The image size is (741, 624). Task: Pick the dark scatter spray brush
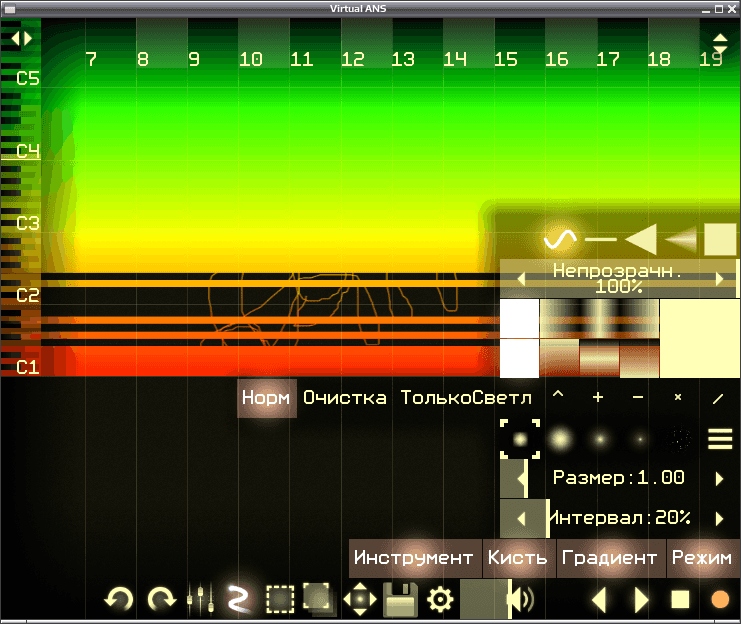tap(679, 439)
